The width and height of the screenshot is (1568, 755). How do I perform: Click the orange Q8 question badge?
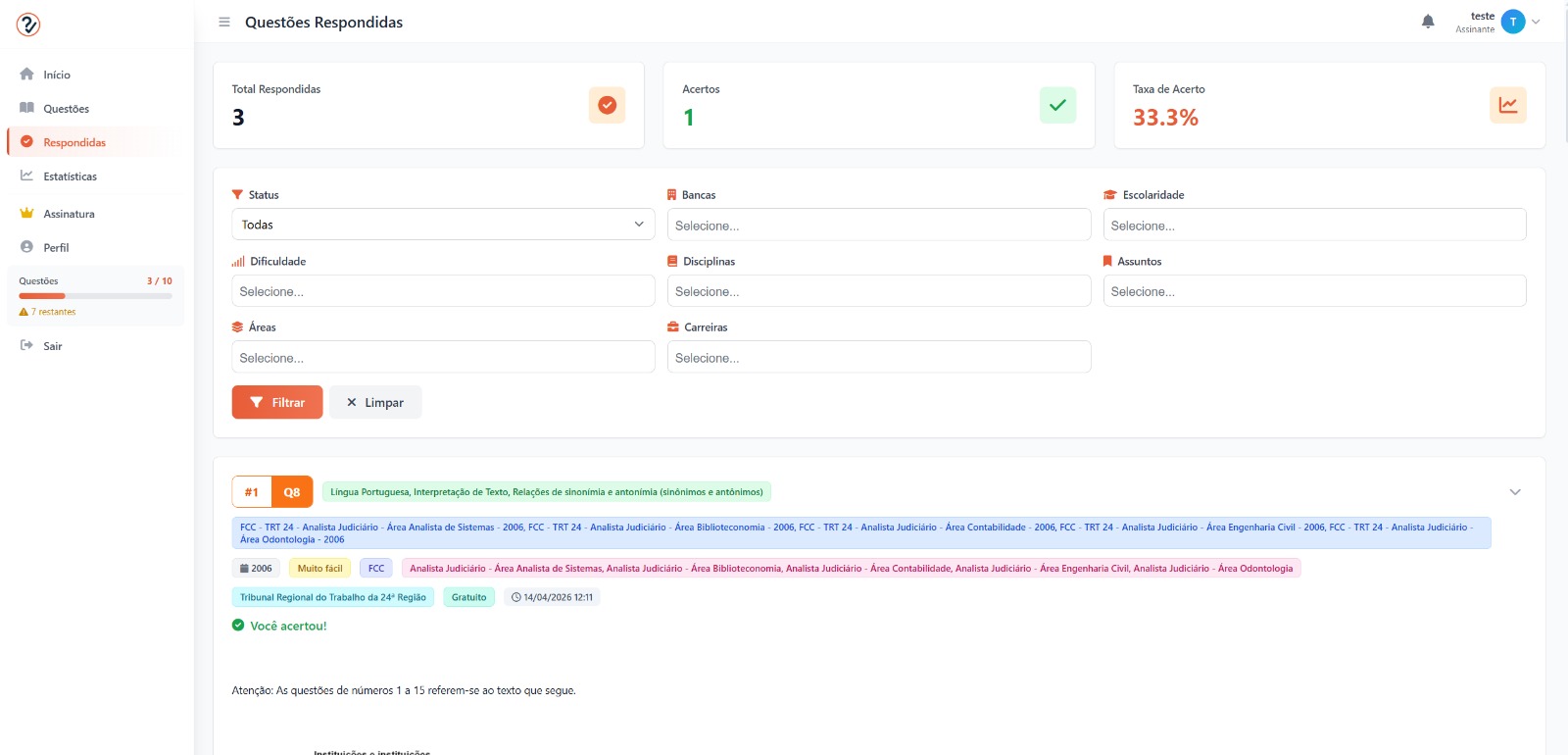click(x=292, y=492)
